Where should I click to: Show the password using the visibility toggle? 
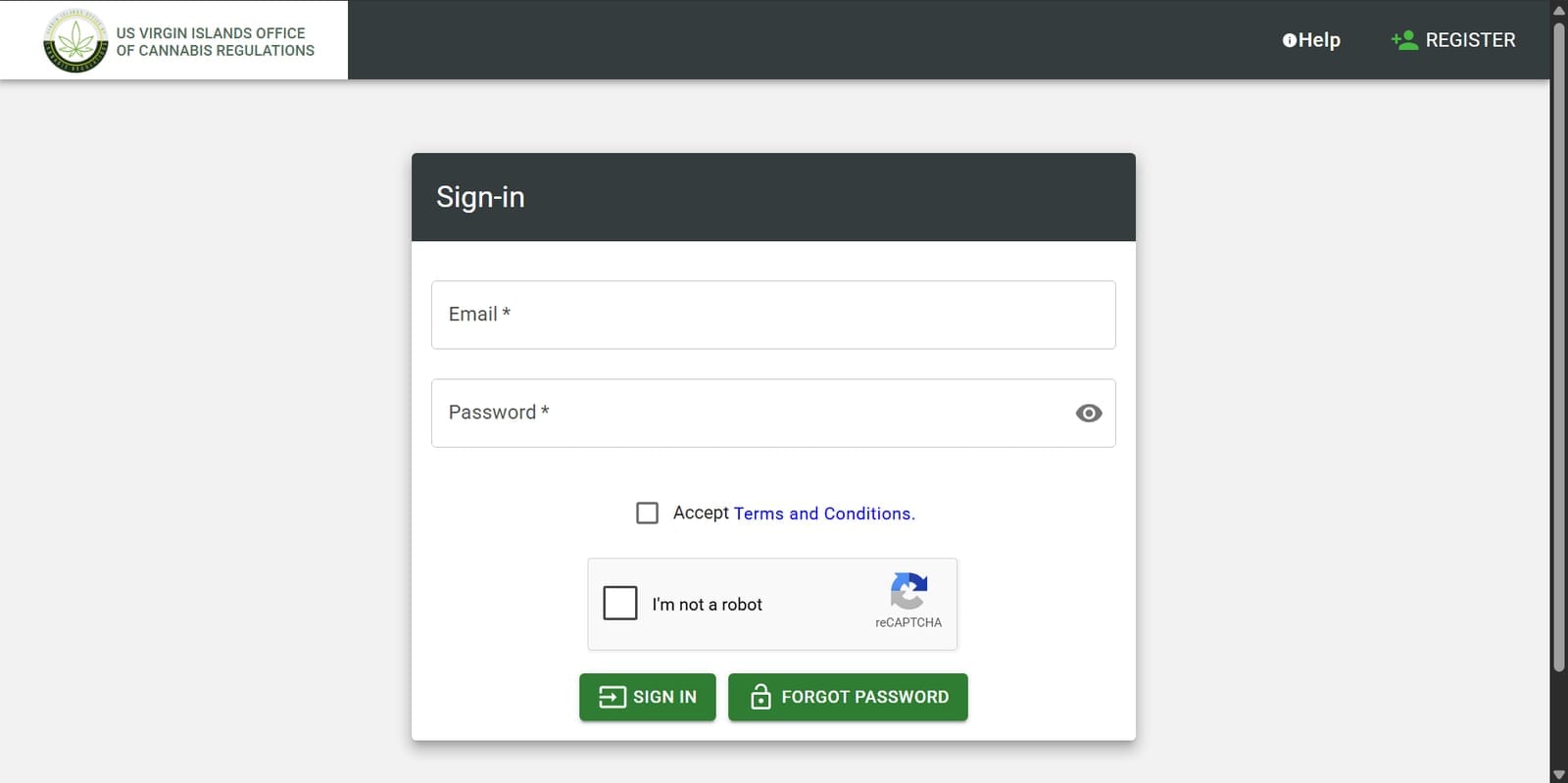click(x=1089, y=413)
